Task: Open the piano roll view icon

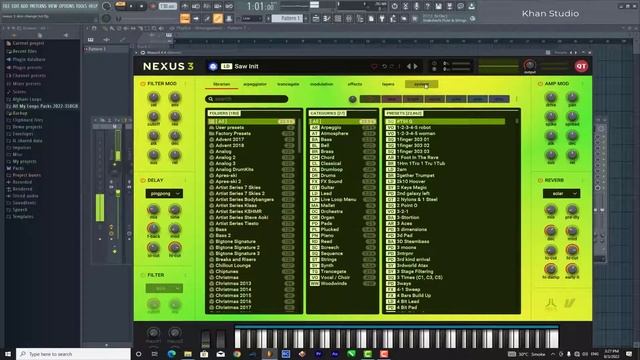Action: [327, 18]
